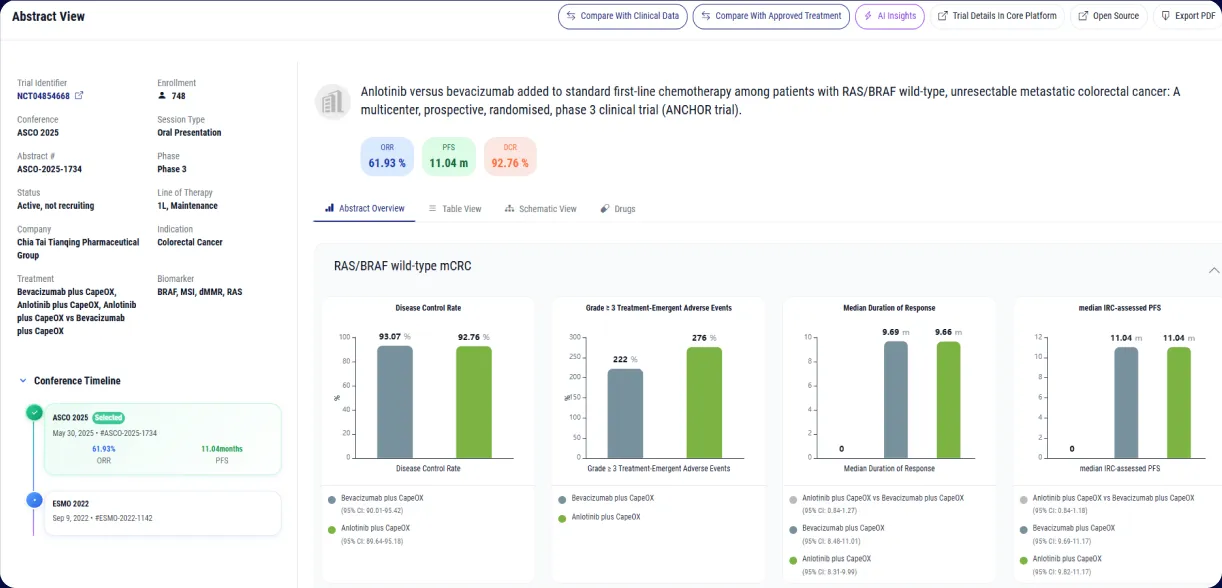
Task: Click the Open Source button
Action: point(1108,16)
